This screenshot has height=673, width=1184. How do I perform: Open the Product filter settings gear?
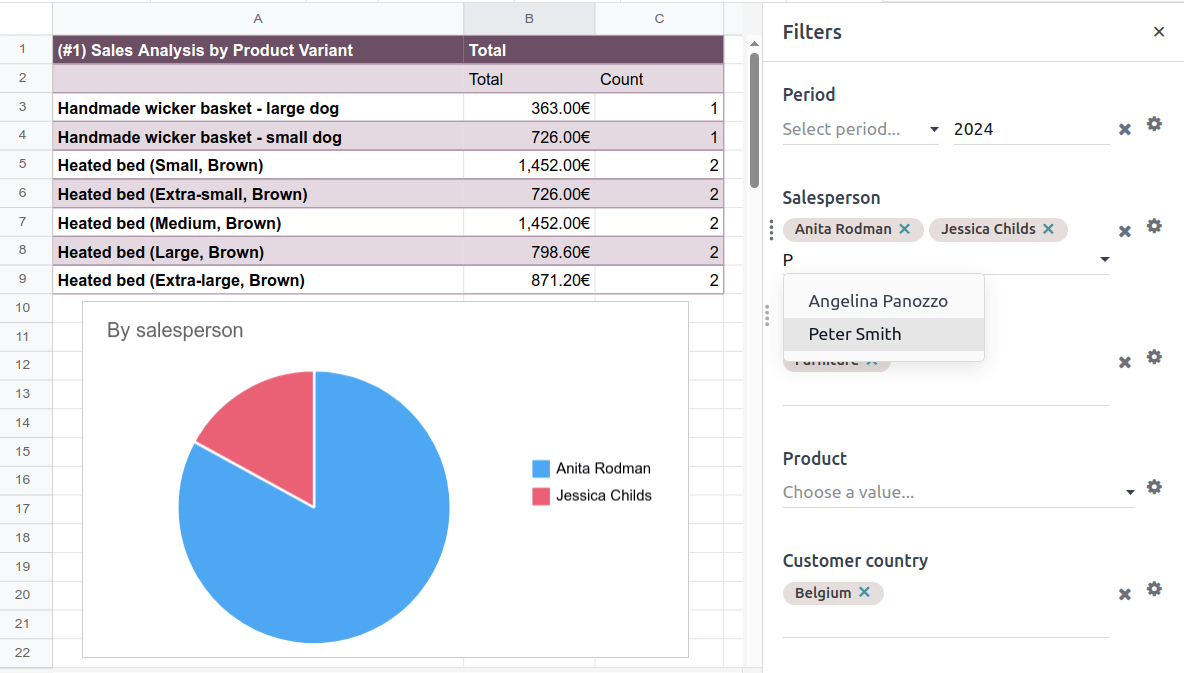pos(1154,487)
